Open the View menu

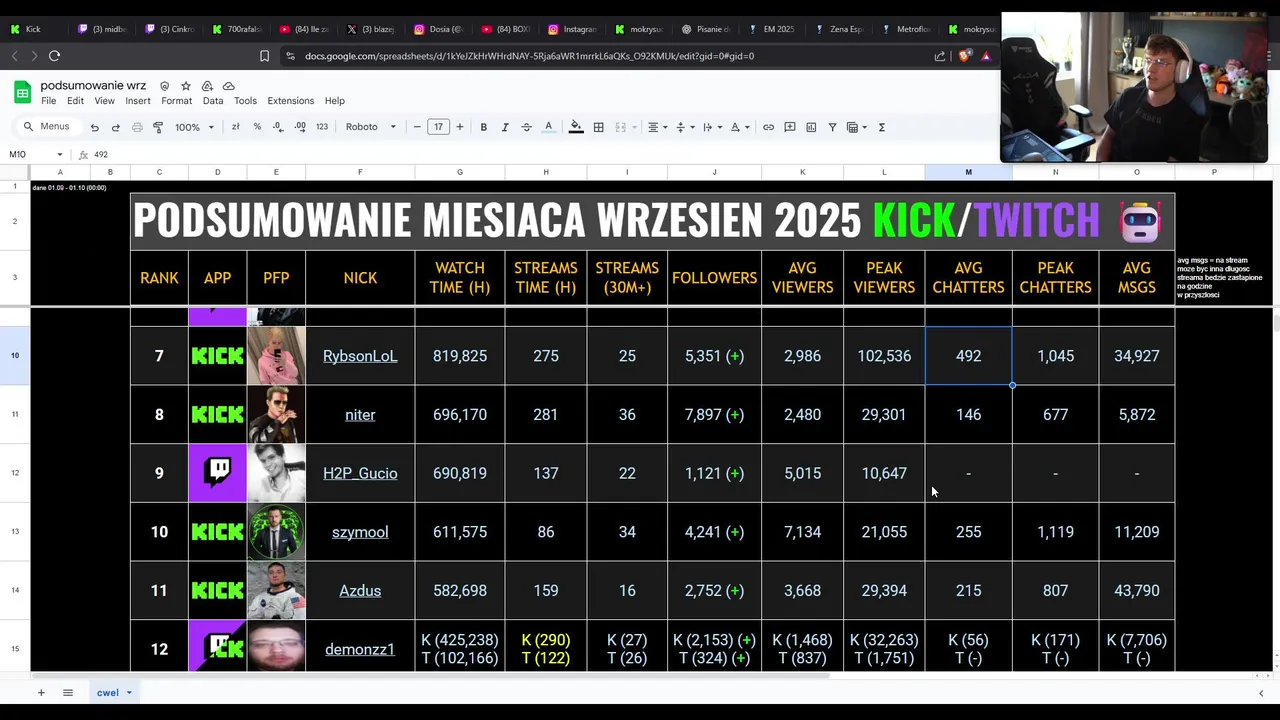click(x=104, y=101)
